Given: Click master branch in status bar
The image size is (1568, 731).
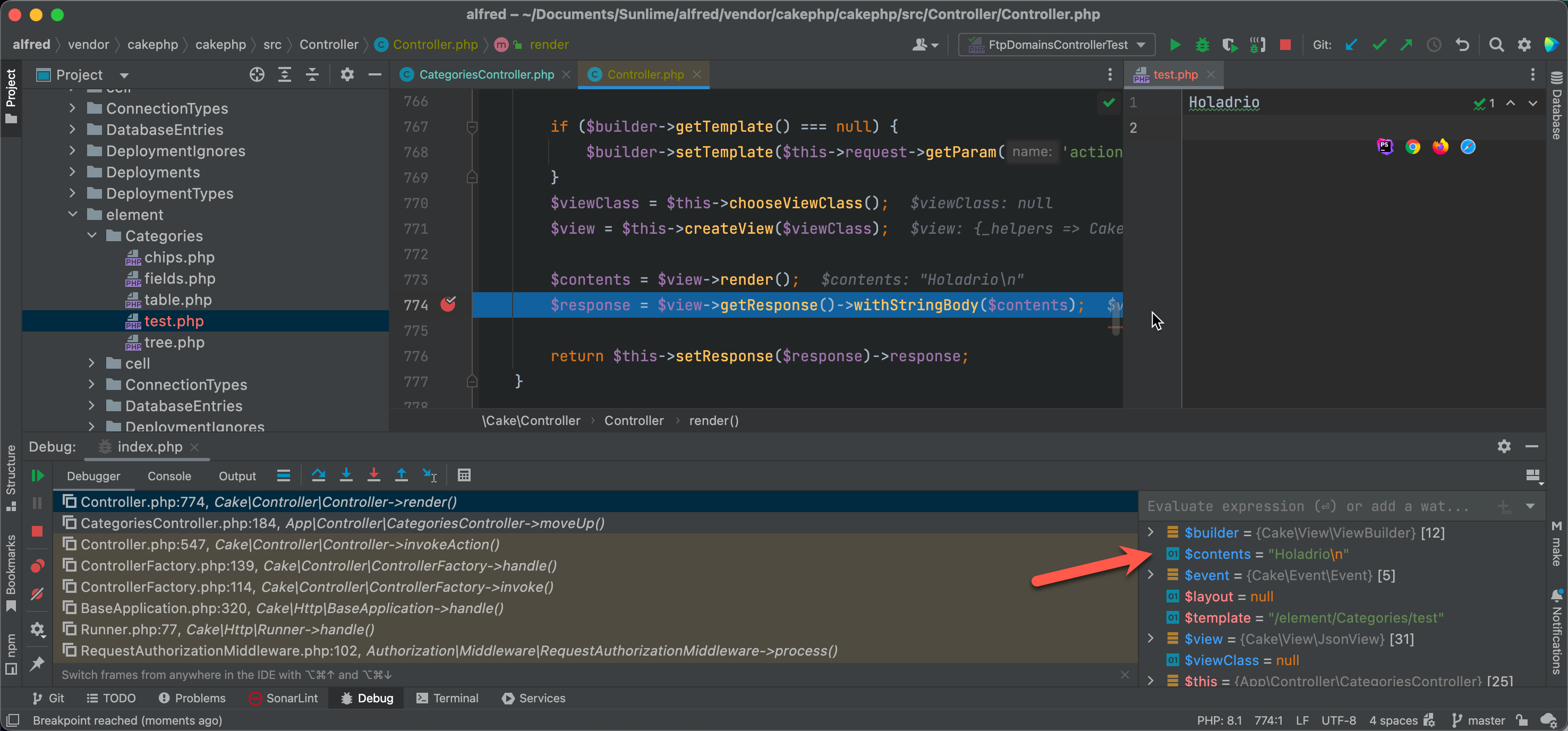Looking at the screenshot, I should click(x=1478, y=720).
